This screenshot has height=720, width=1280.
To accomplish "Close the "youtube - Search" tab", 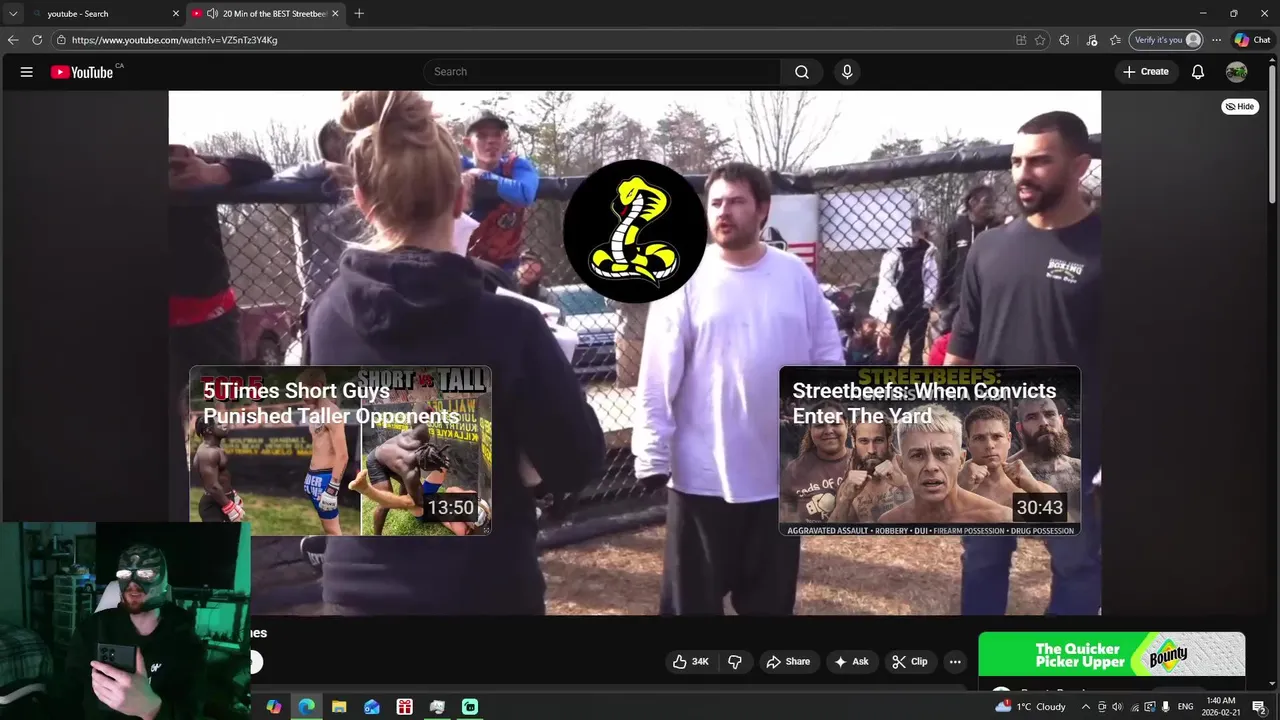I will pyautogui.click(x=176, y=13).
